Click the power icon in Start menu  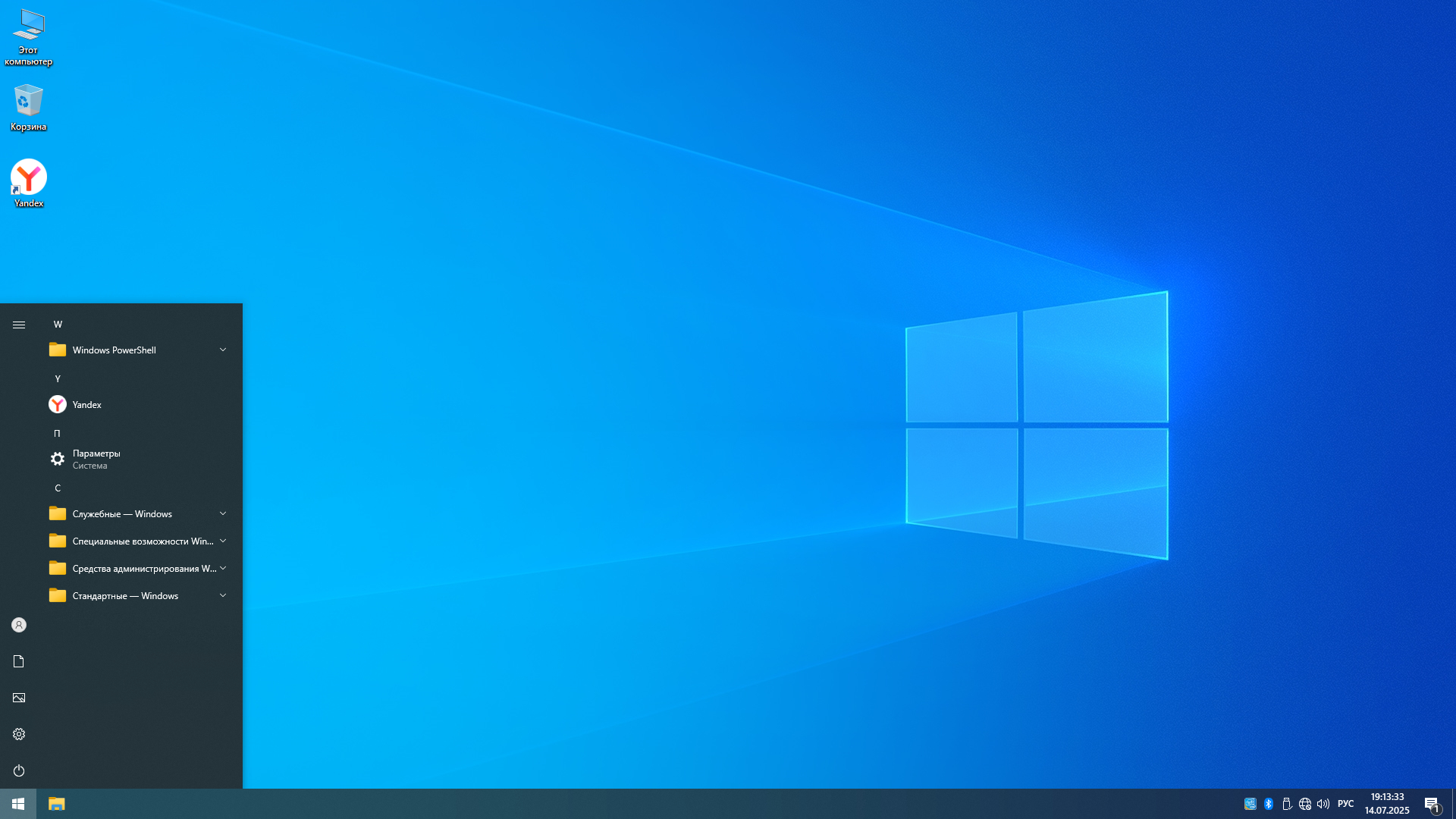pos(19,770)
